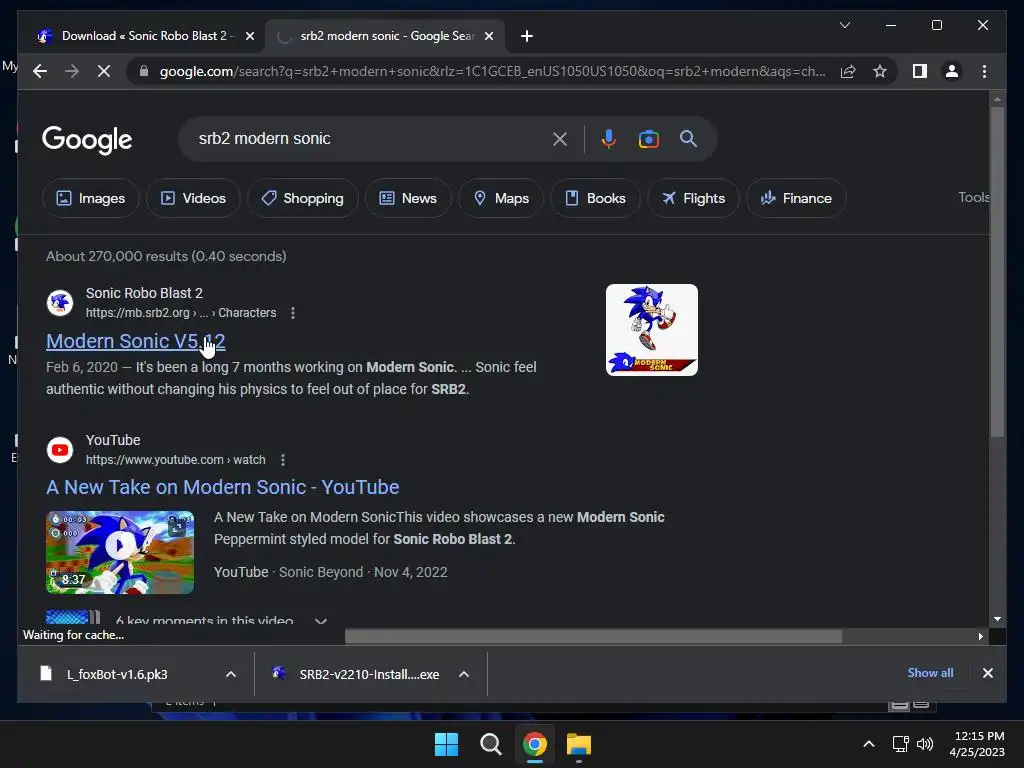
Task: Open Chrome's three-dot menu
Action: 984,71
